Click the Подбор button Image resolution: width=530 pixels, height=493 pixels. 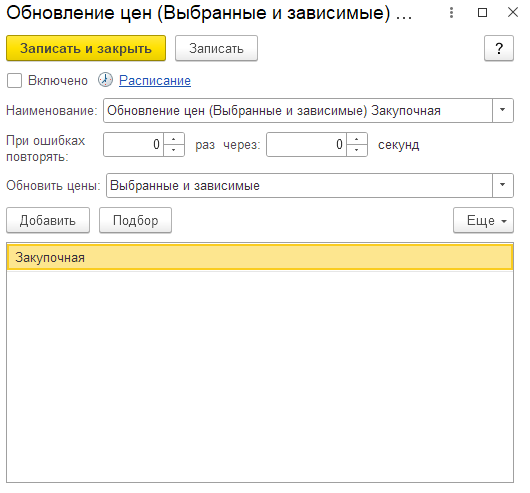pos(136,220)
